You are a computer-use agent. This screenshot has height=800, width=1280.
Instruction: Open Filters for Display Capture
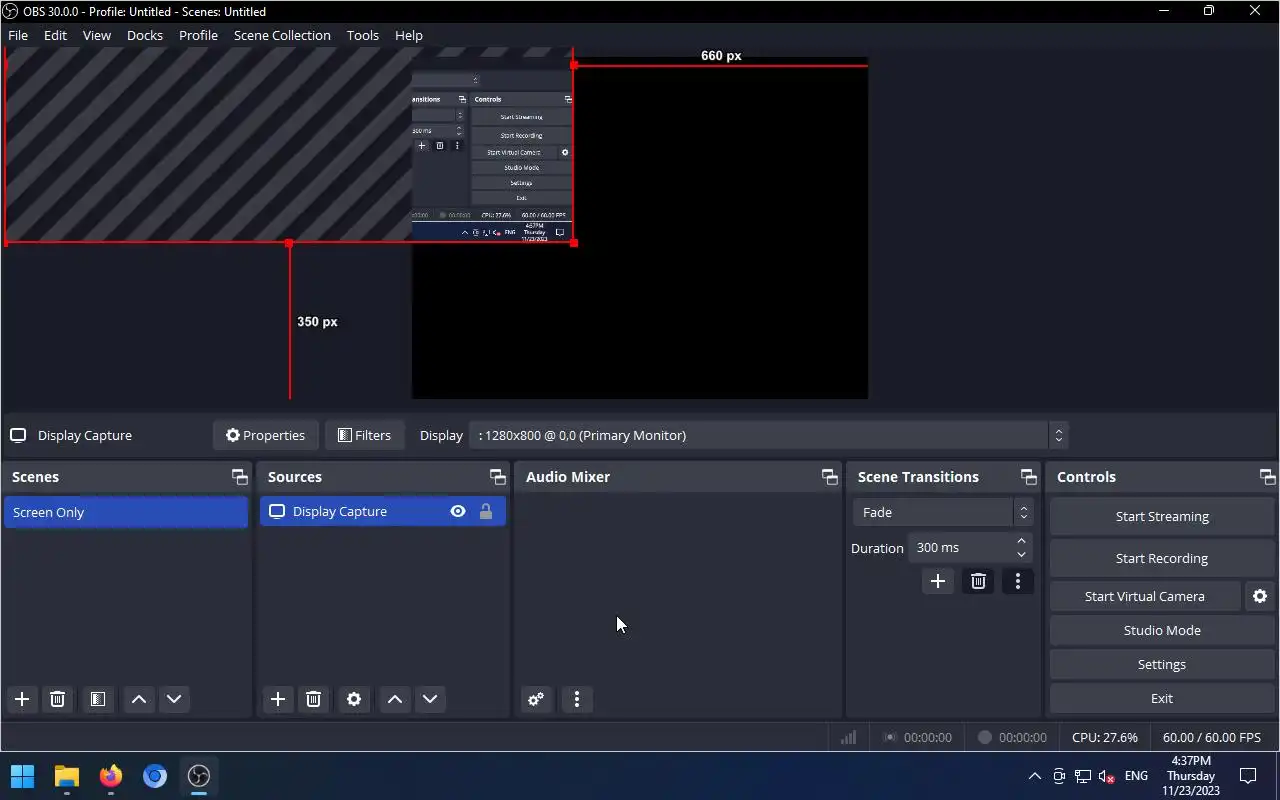pyautogui.click(x=364, y=435)
